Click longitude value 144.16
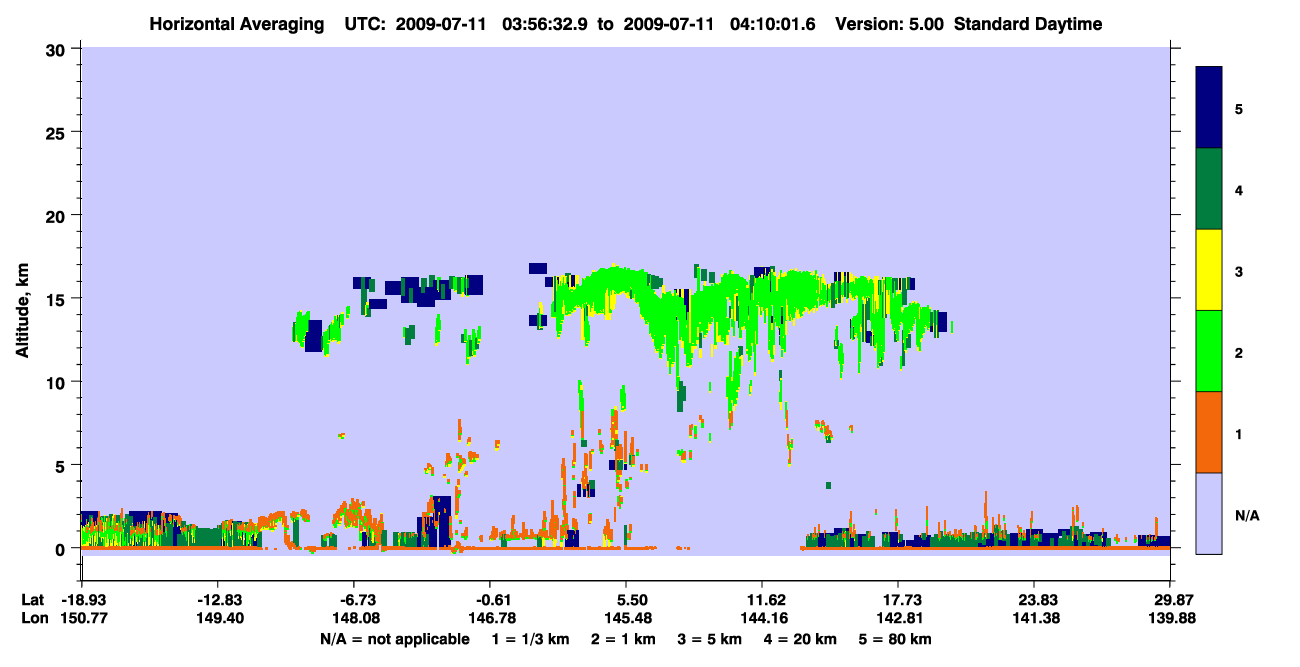1300x667 pixels. coord(762,619)
